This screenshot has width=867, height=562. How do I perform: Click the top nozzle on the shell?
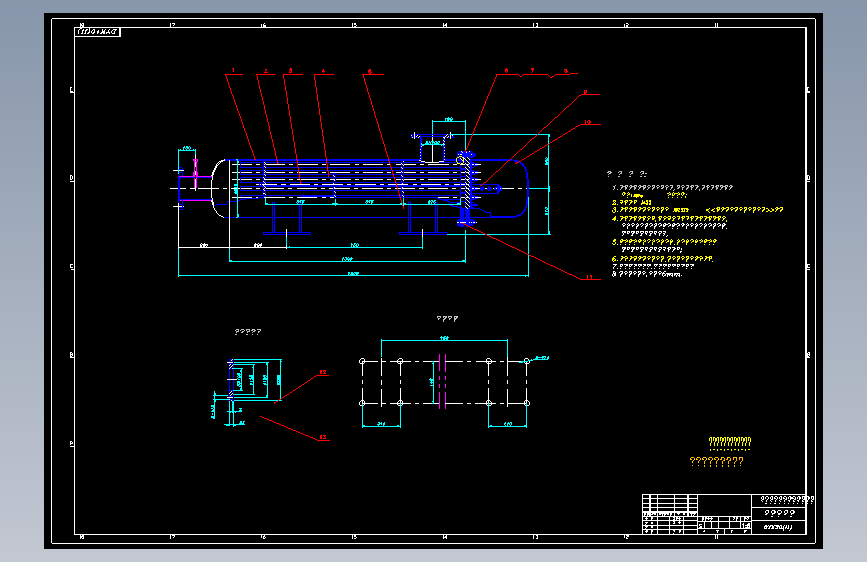pos(432,147)
